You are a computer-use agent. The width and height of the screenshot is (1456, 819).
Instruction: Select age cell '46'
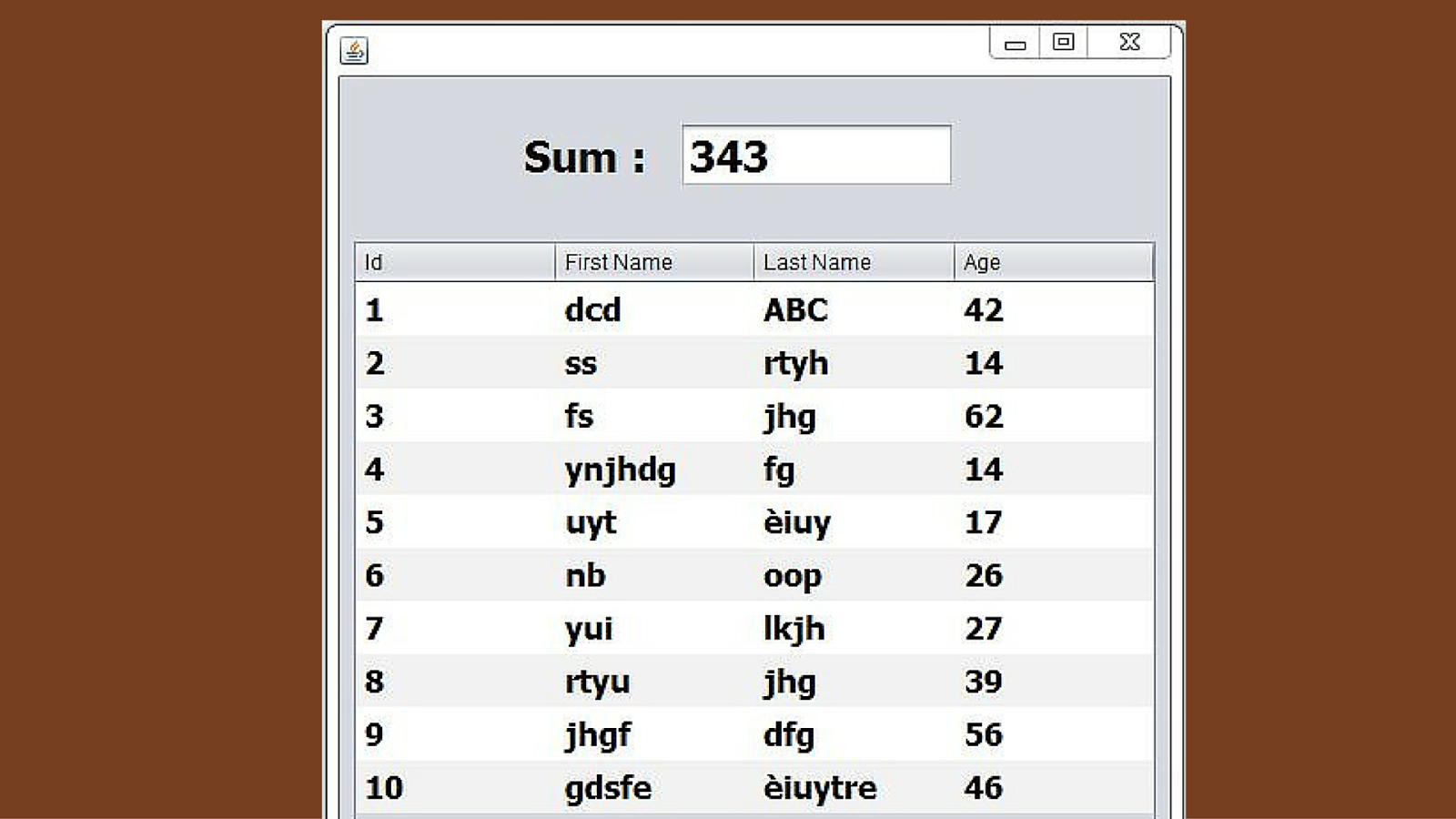(1053, 787)
